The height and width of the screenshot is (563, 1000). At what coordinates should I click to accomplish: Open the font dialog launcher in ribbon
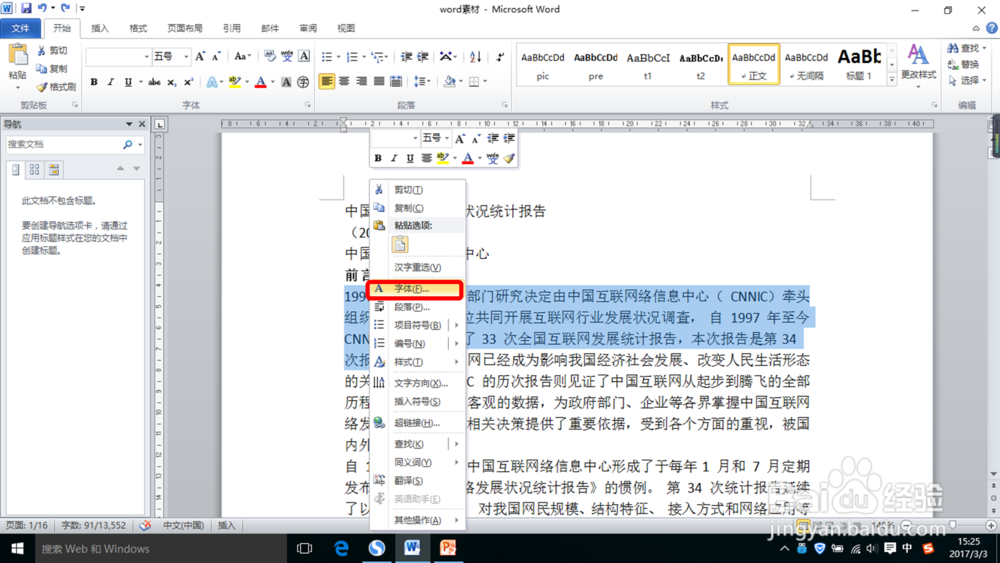[308, 105]
